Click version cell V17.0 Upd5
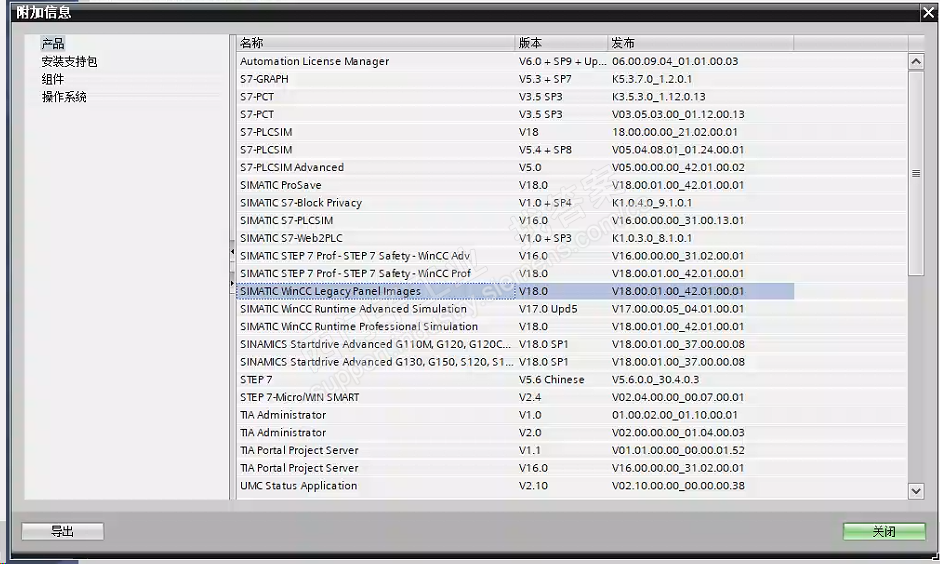The image size is (940, 564). pos(548,309)
